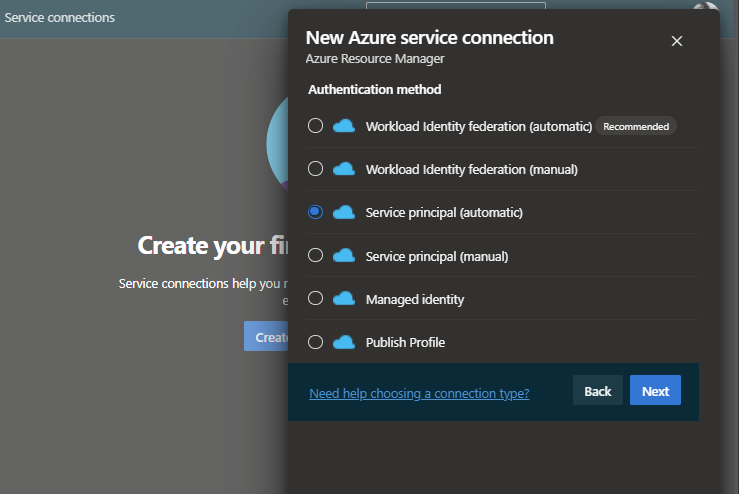Click cloud icon beside Workload Identity federation (automatic)

(344, 126)
